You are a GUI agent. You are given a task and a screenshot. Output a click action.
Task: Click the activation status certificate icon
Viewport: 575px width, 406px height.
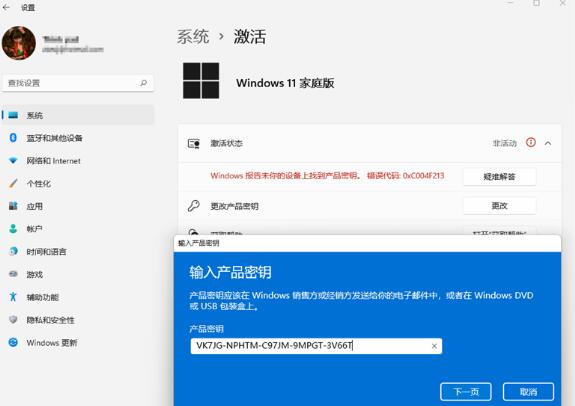(x=194, y=143)
